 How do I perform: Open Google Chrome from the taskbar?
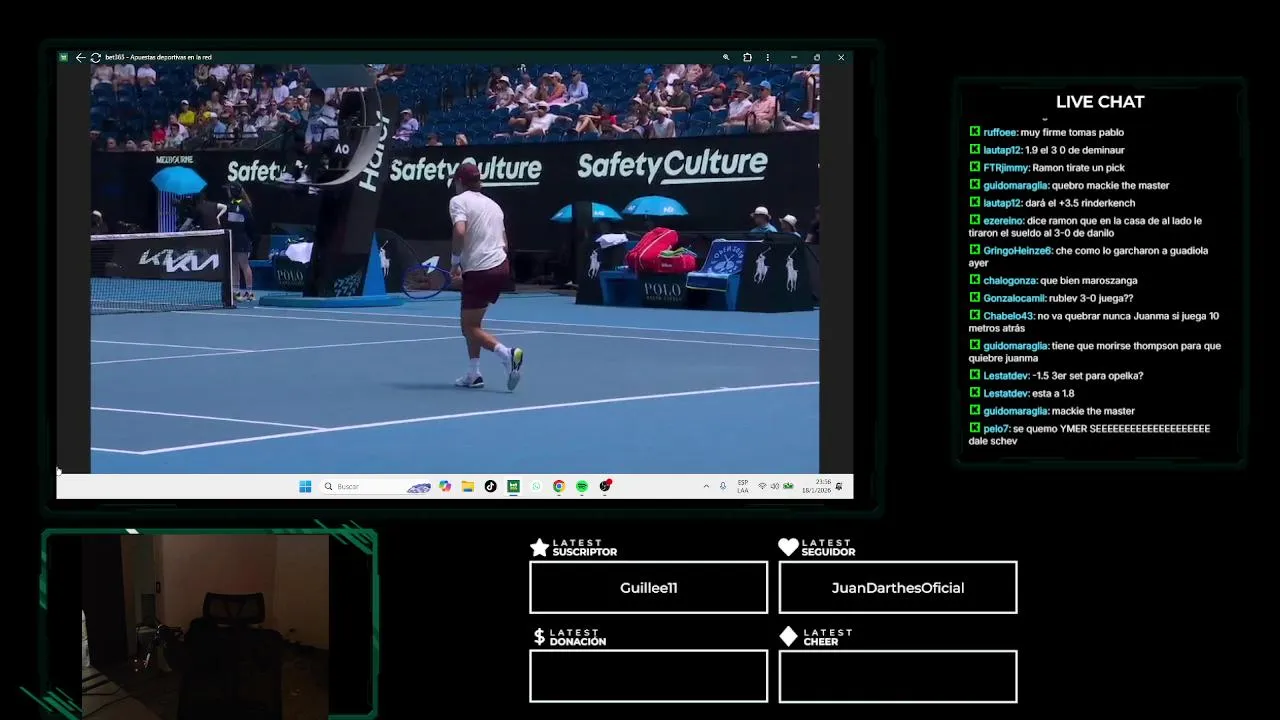click(559, 487)
